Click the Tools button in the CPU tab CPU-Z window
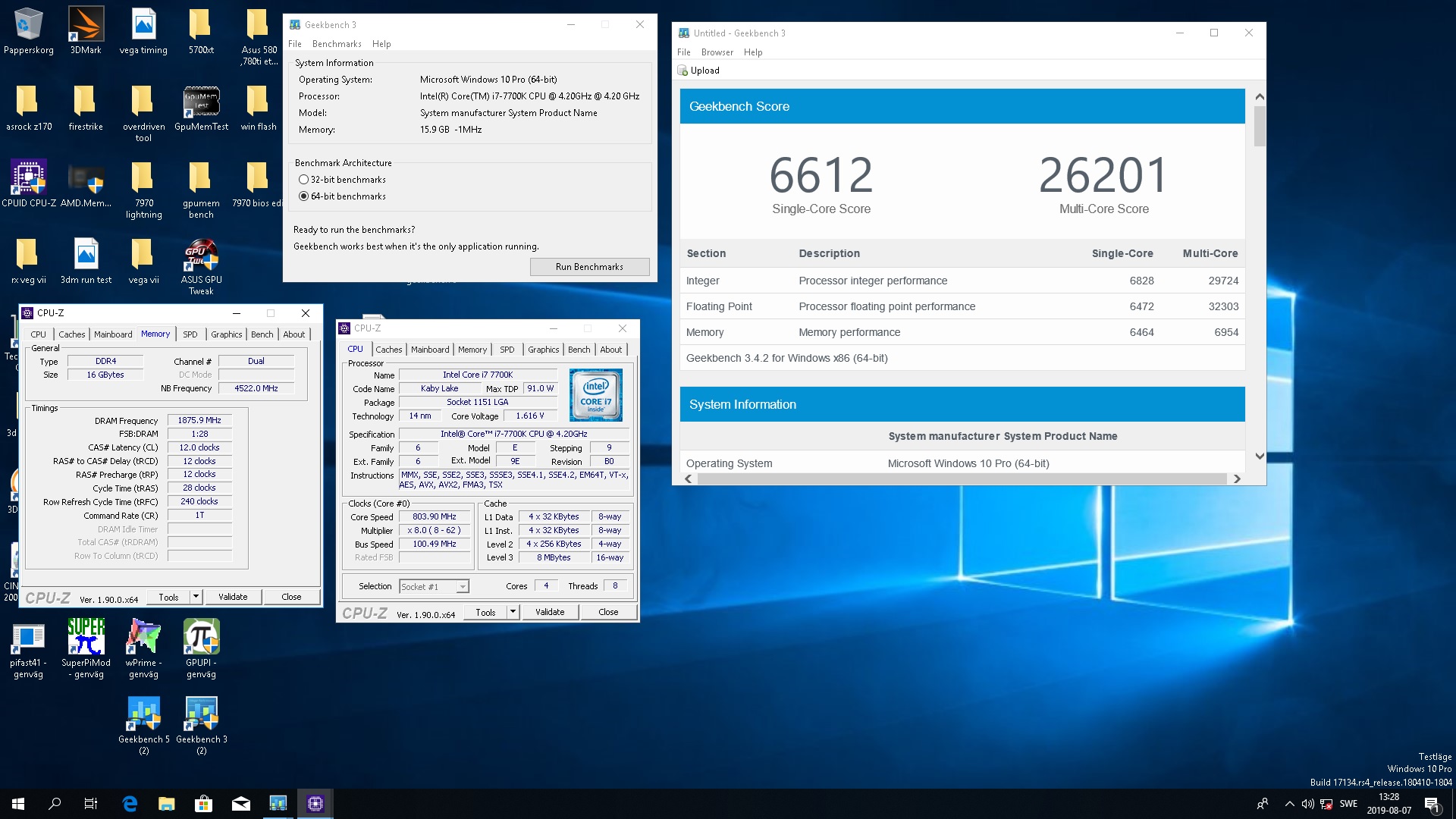The height and width of the screenshot is (819, 1456). [x=485, y=612]
